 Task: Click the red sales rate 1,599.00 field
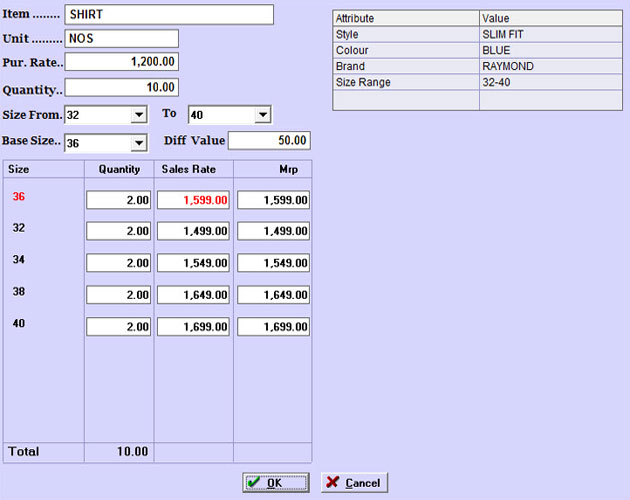194,200
